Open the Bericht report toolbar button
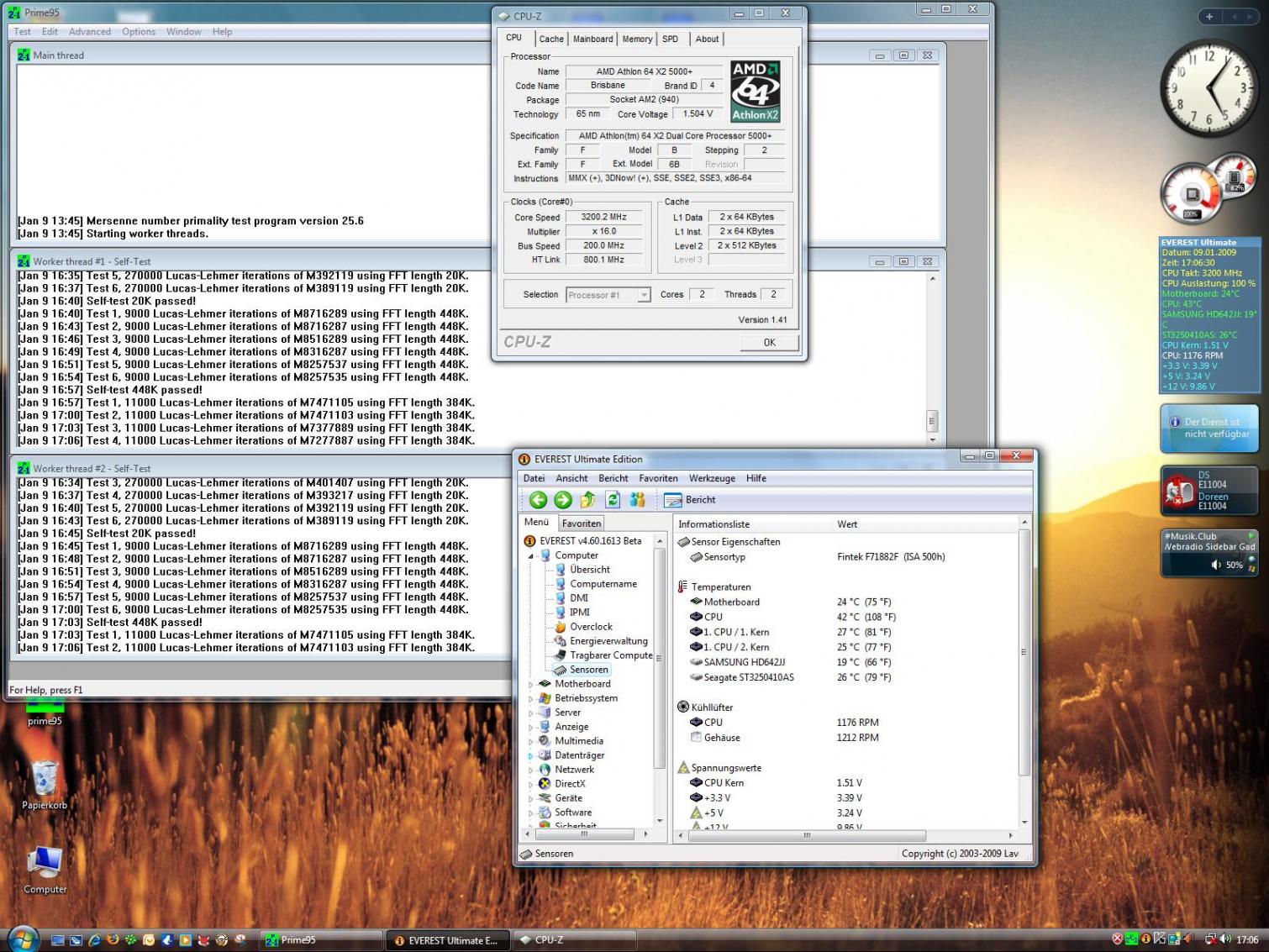 (x=690, y=500)
